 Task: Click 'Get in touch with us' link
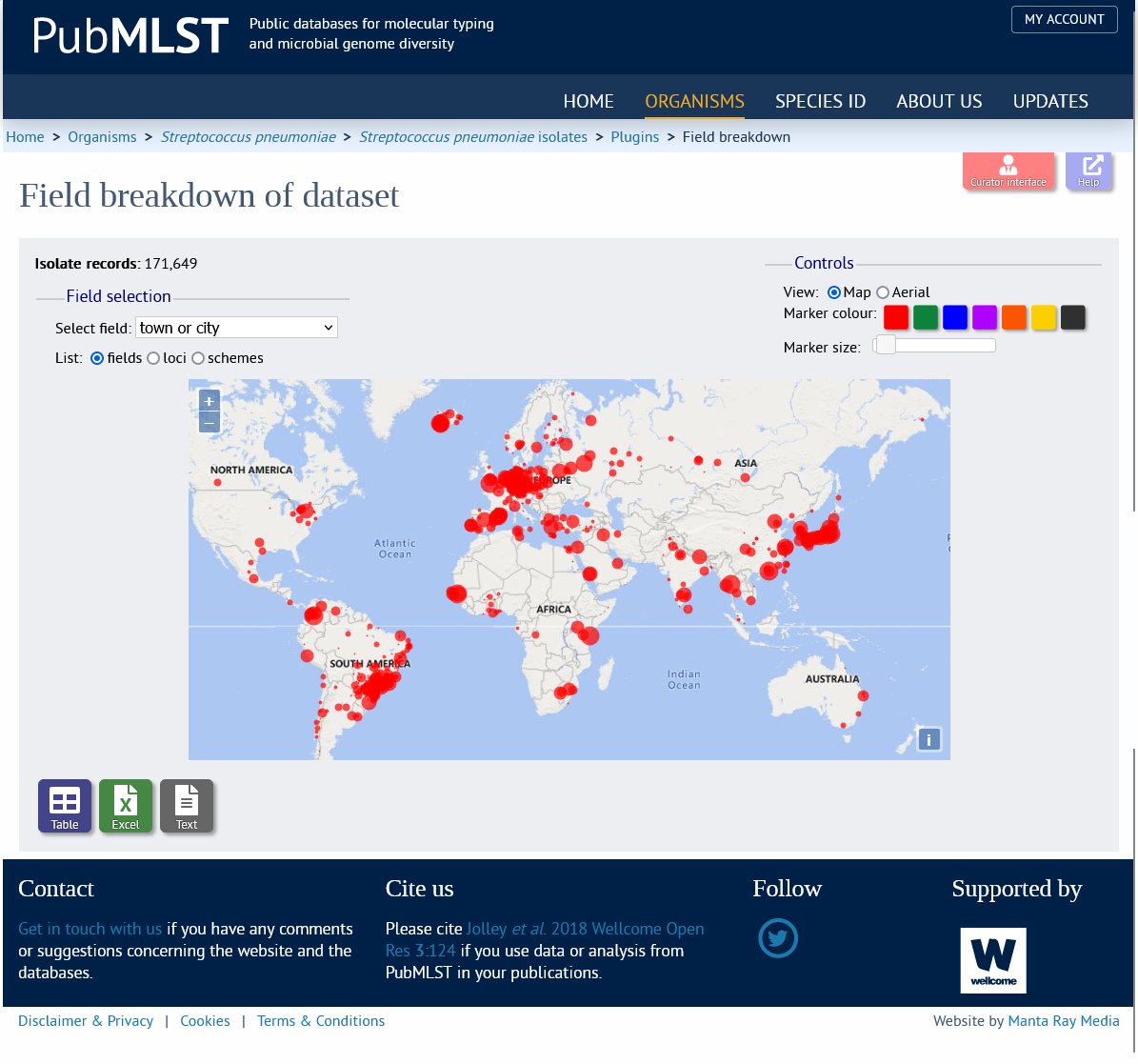pyautogui.click(x=90, y=929)
